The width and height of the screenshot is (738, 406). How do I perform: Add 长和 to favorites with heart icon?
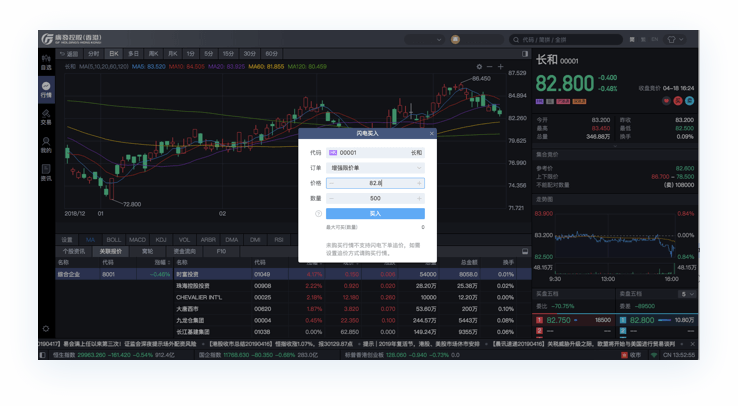click(x=666, y=101)
